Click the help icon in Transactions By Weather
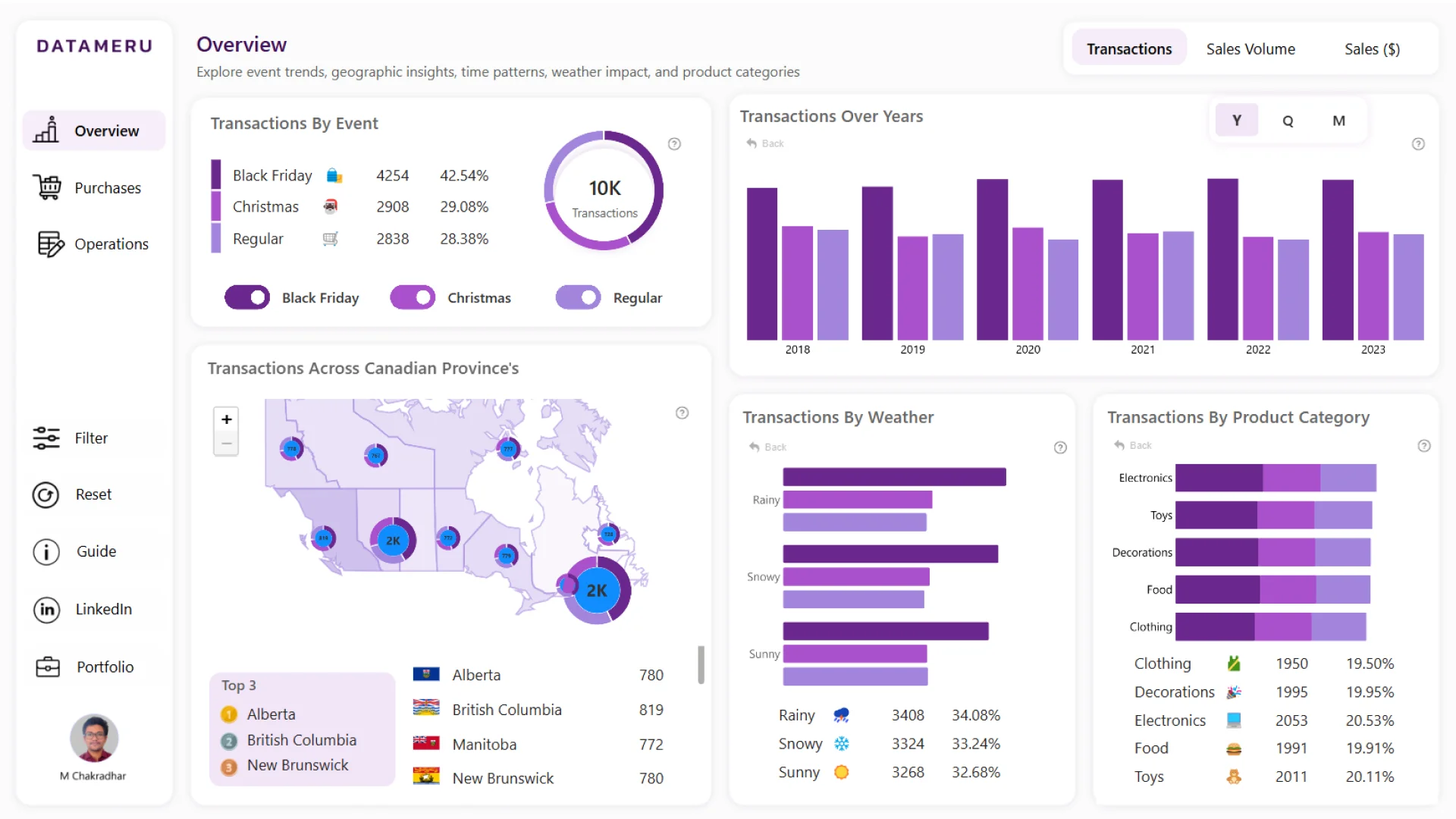 1060,448
